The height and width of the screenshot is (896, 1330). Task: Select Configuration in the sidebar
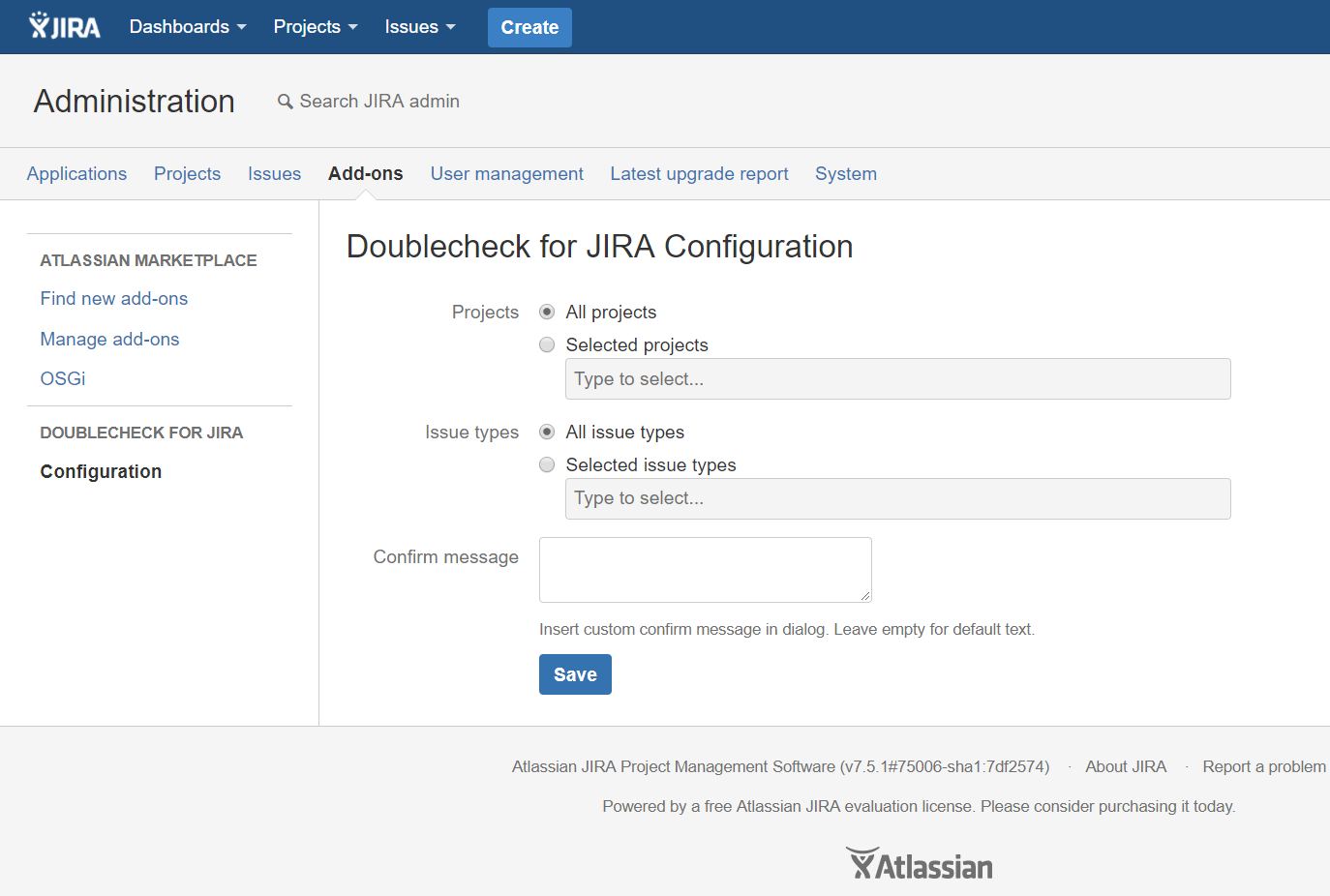101,472
